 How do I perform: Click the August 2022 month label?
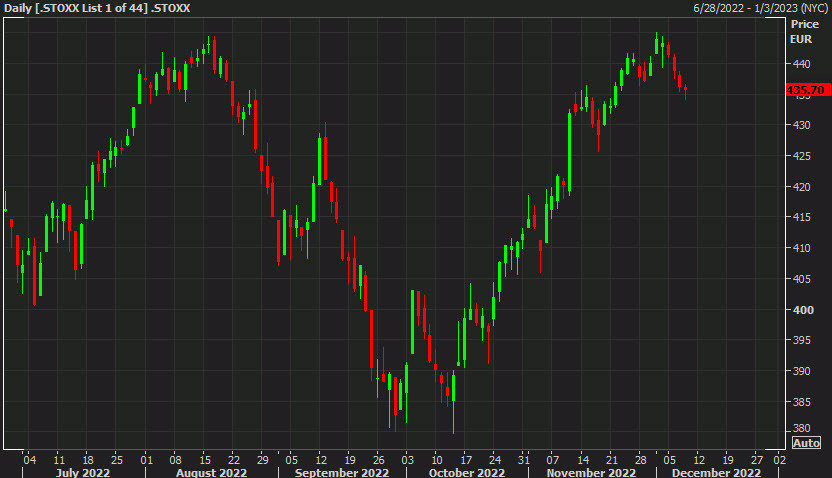tap(211, 472)
